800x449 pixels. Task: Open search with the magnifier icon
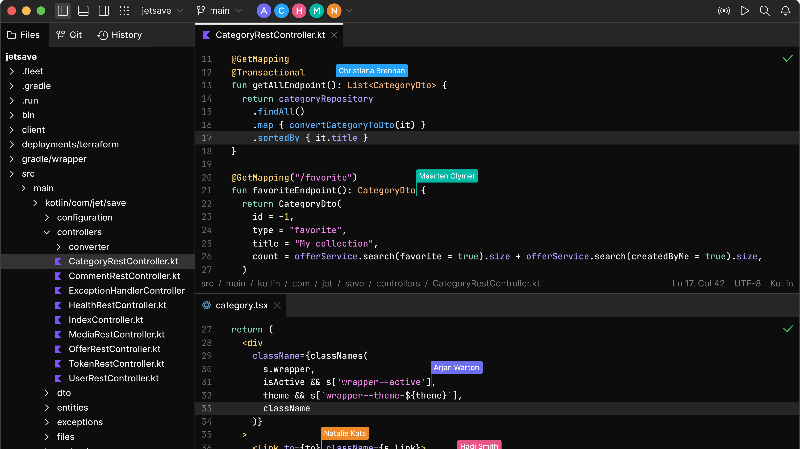click(x=763, y=11)
